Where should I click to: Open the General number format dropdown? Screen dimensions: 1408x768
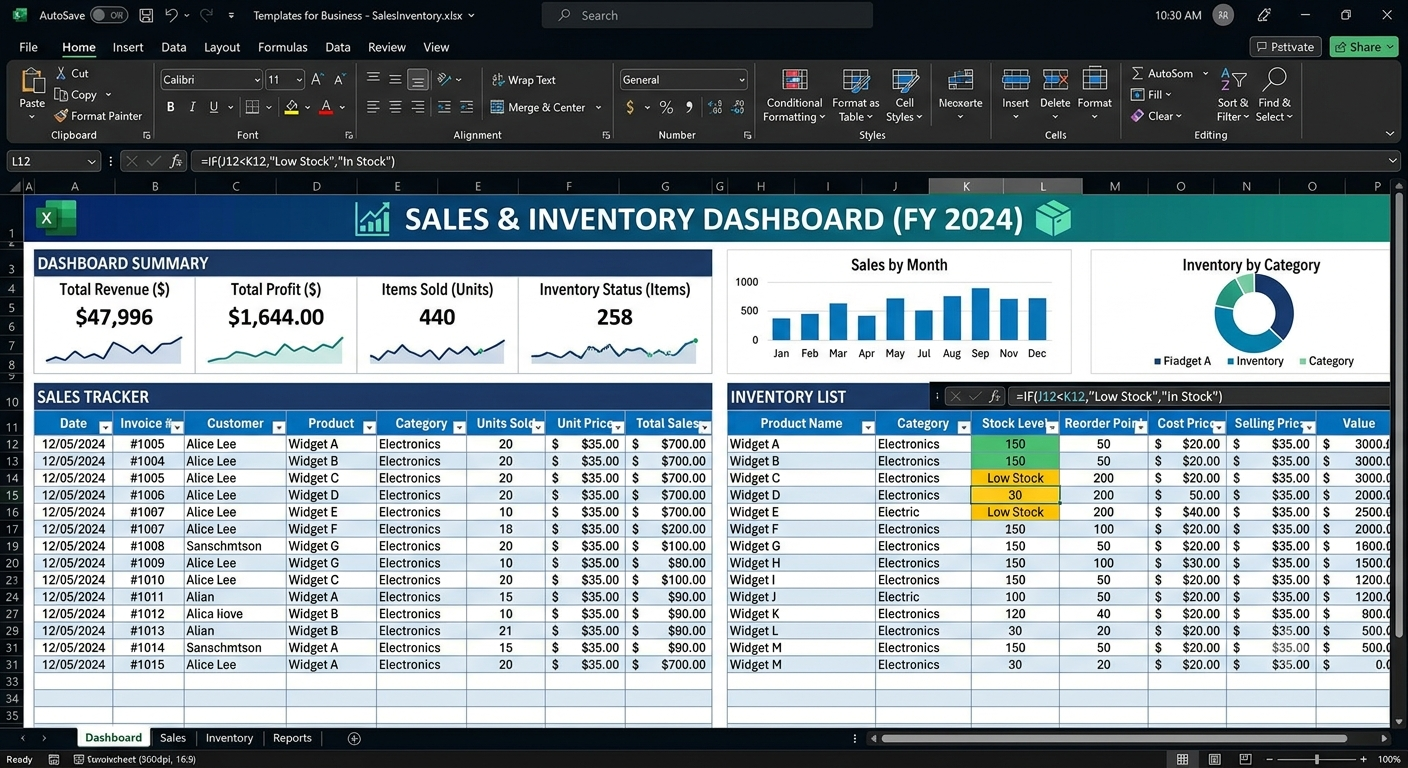[683, 80]
